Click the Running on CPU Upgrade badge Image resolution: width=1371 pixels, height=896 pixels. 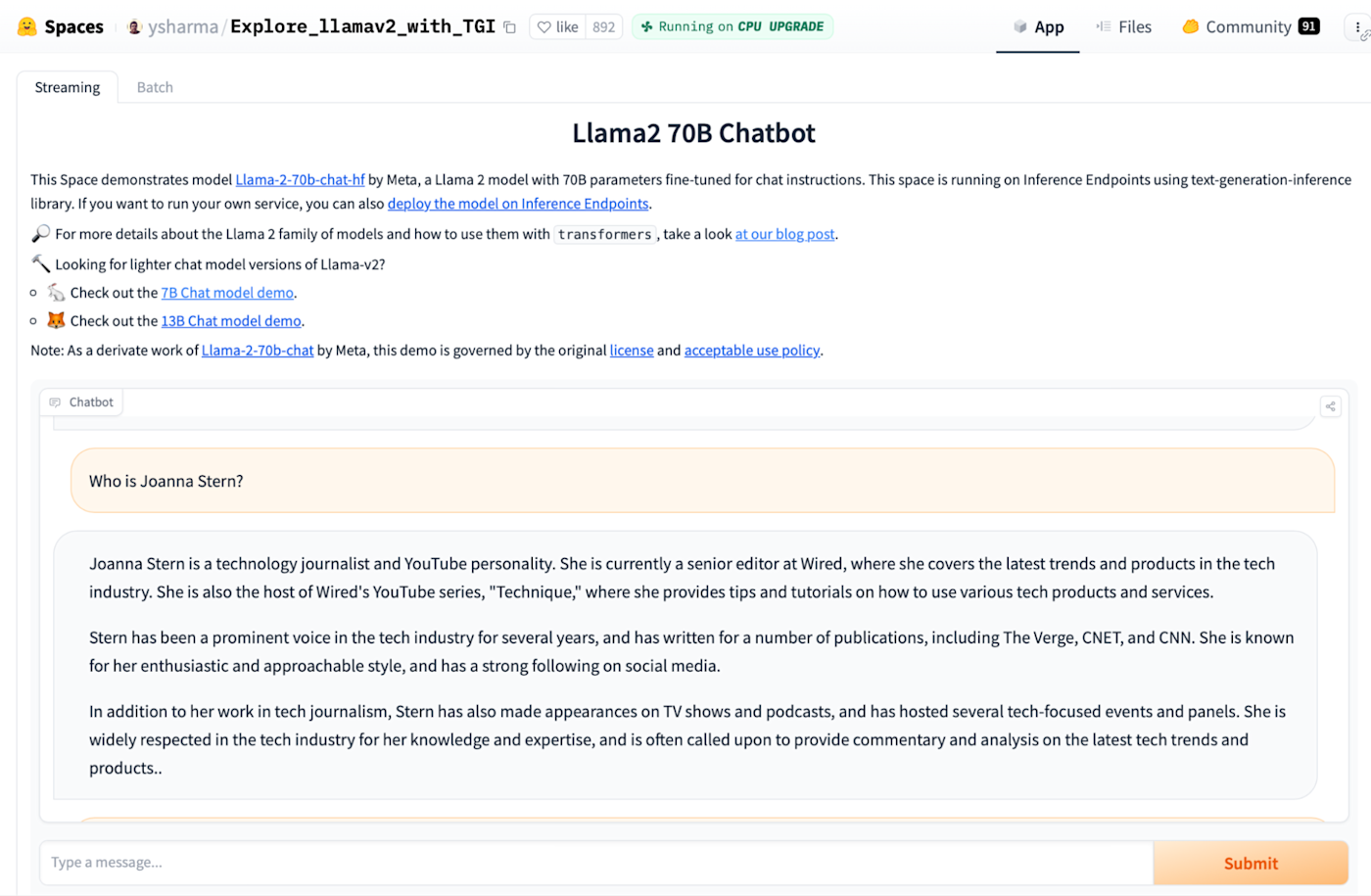tap(733, 26)
